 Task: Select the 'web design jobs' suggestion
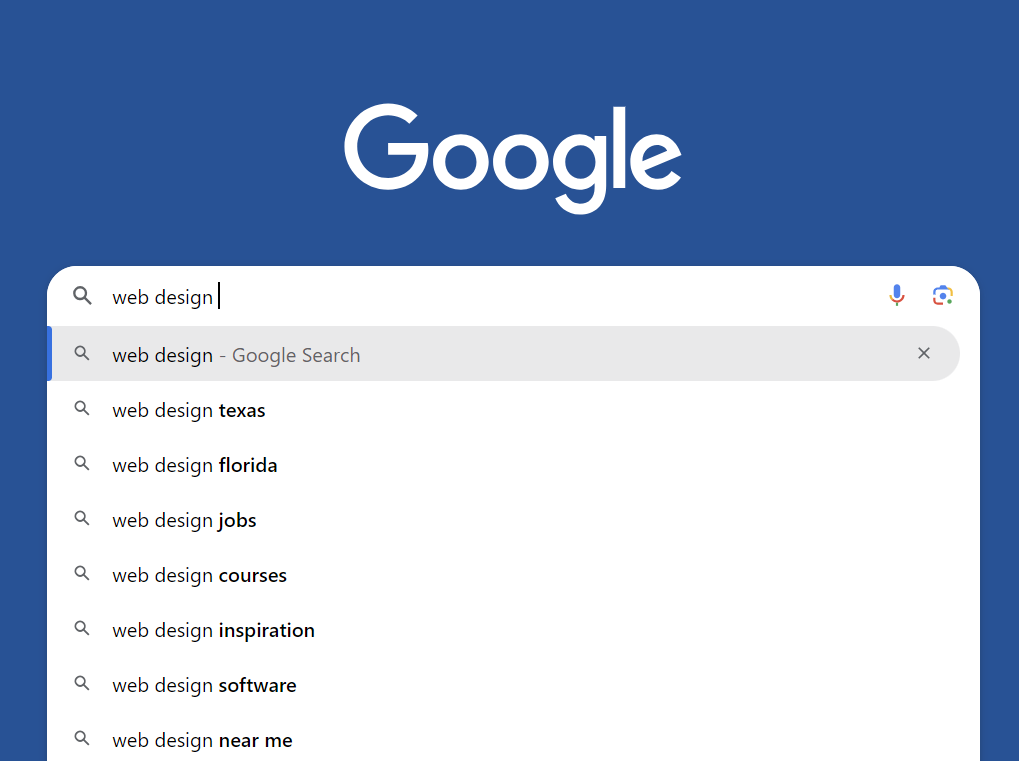click(184, 520)
